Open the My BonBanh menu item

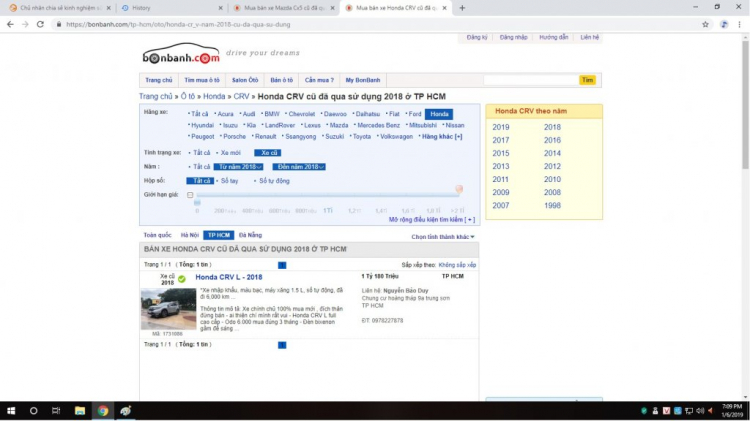[x=363, y=80]
